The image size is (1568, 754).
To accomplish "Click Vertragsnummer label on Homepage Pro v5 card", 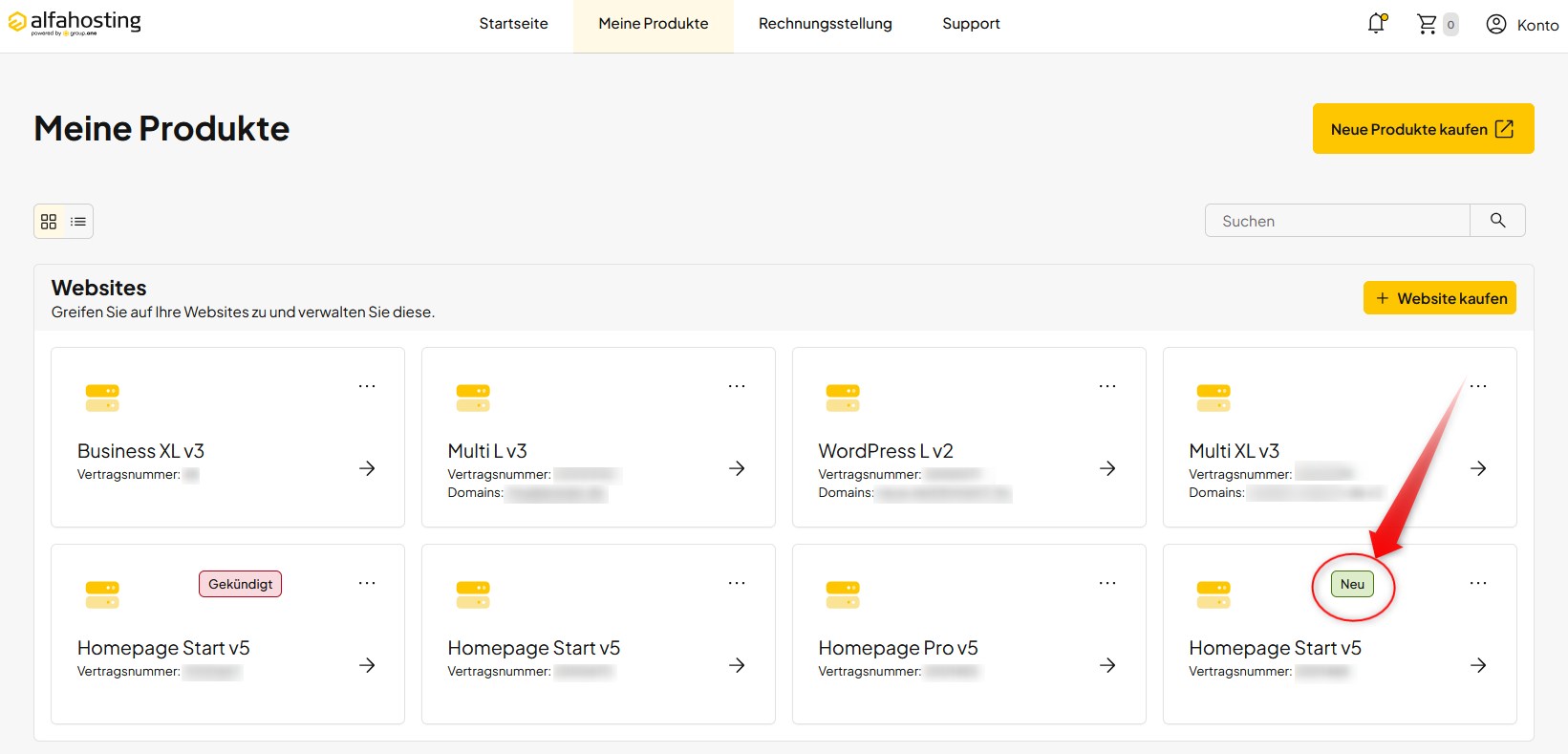I will point(870,672).
